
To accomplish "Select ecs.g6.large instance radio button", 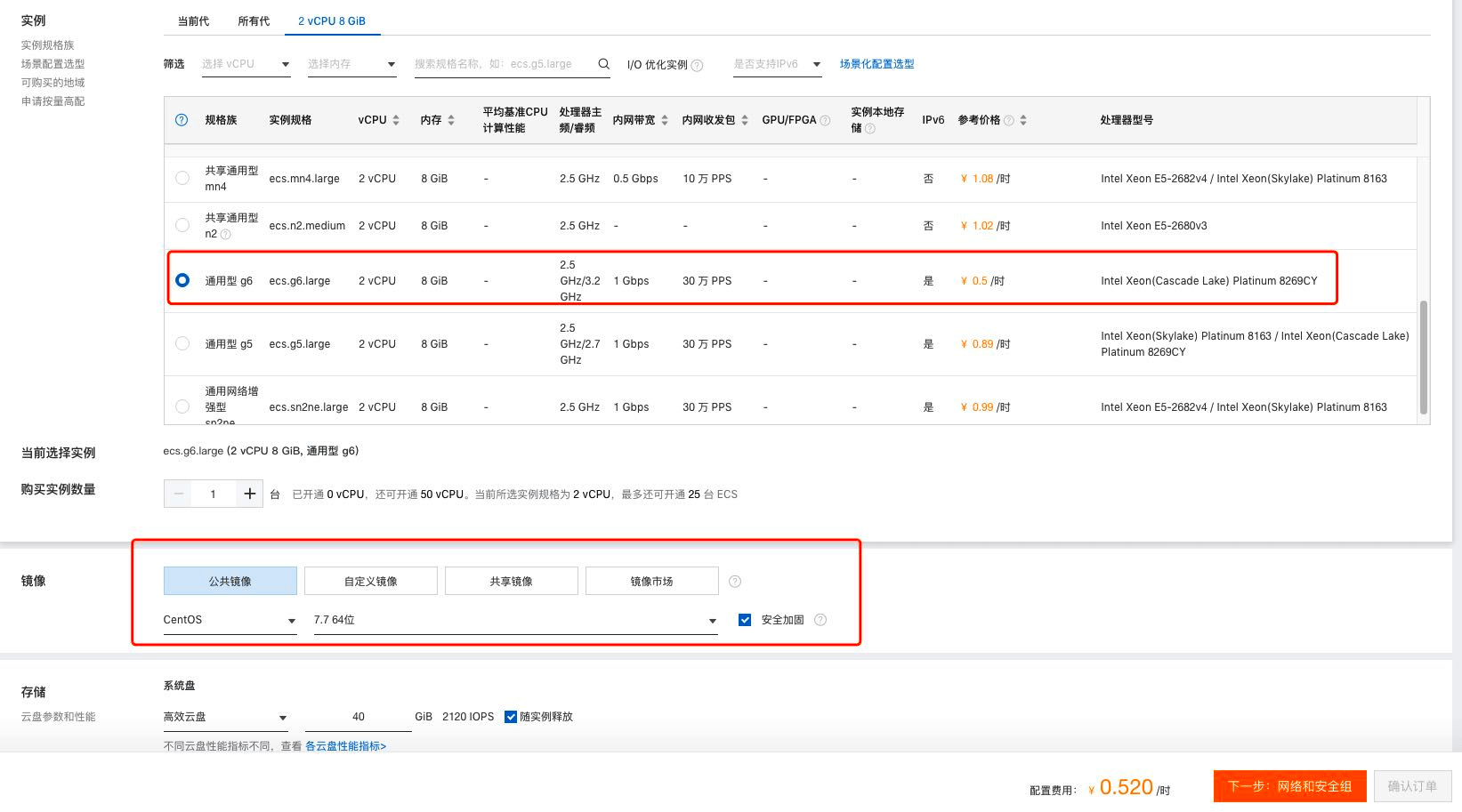I will 182,280.
